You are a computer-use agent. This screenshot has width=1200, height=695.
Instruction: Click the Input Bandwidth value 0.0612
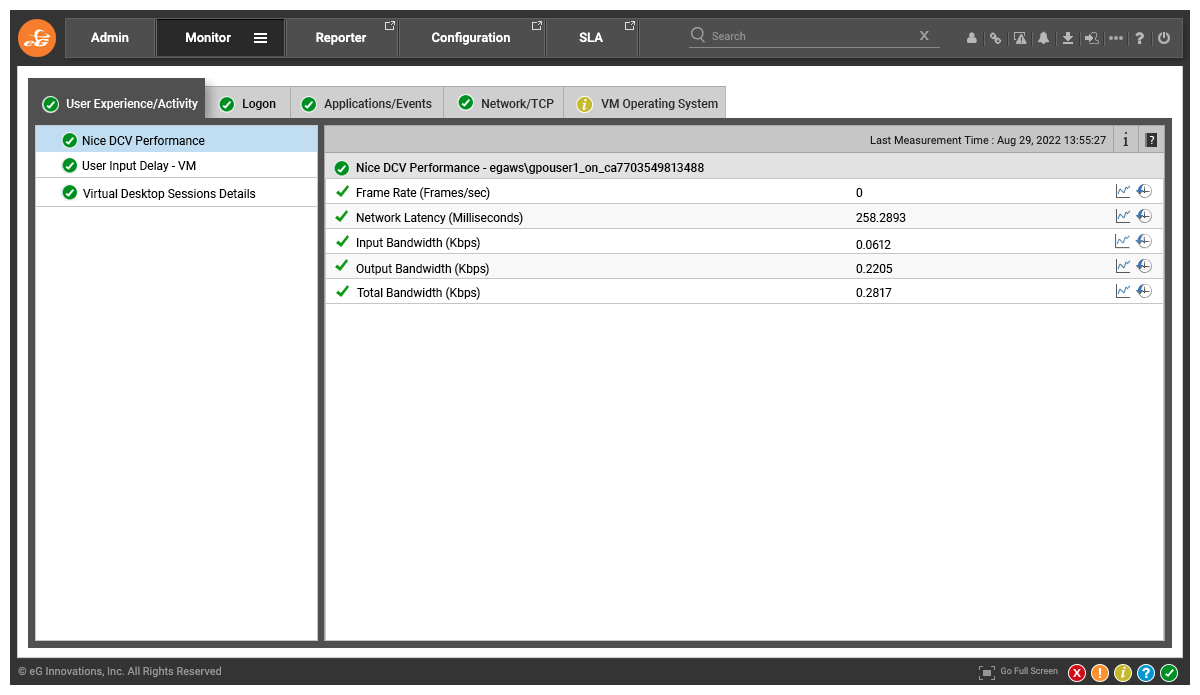coord(874,243)
